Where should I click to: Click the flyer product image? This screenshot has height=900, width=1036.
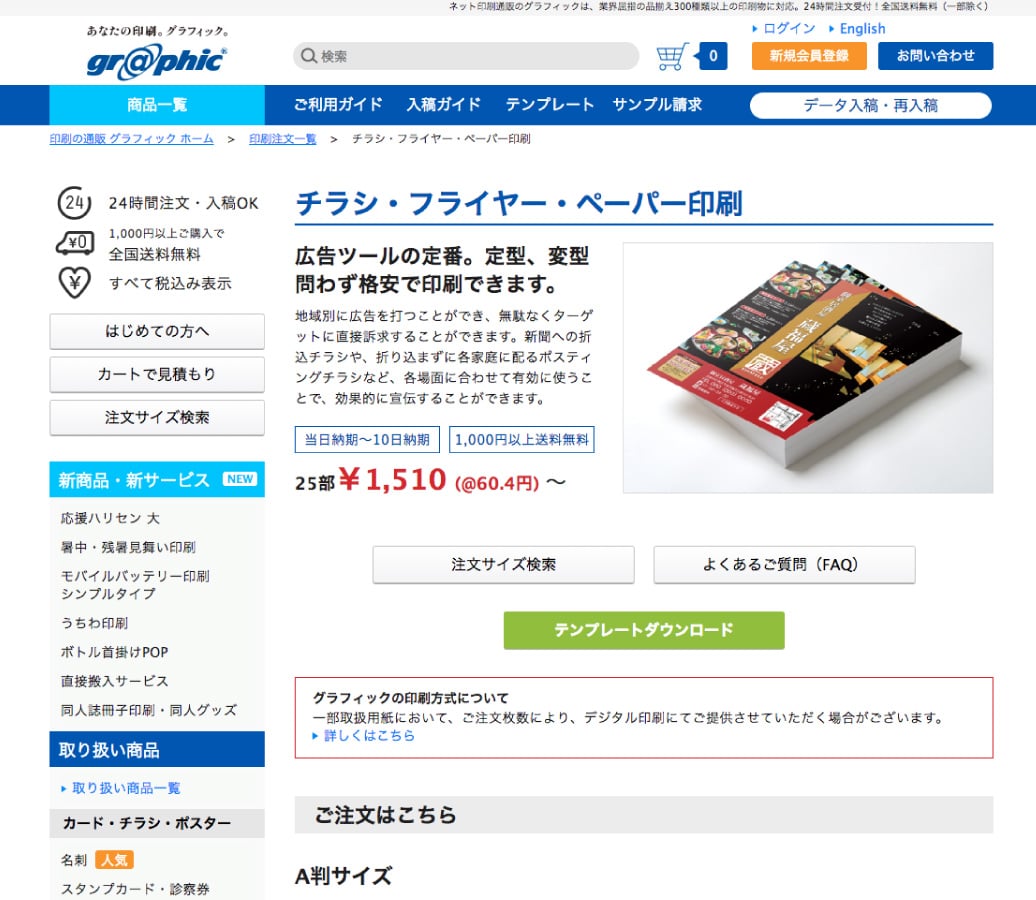click(x=808, y=367)
